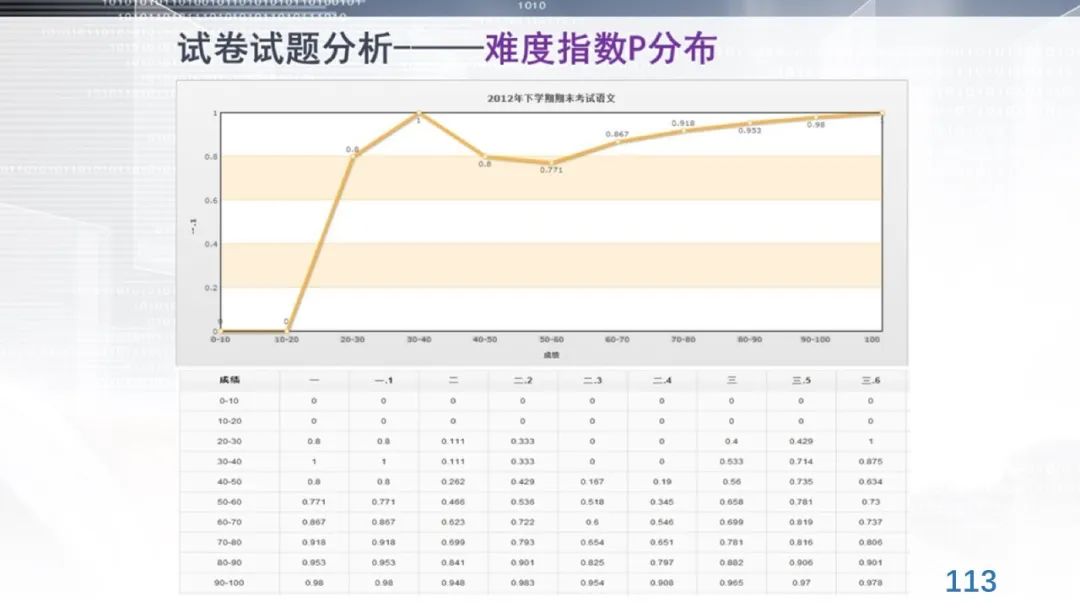Click table cell 0.841 in row 80-90
The image size is (1080, 608).
(453, 563)
